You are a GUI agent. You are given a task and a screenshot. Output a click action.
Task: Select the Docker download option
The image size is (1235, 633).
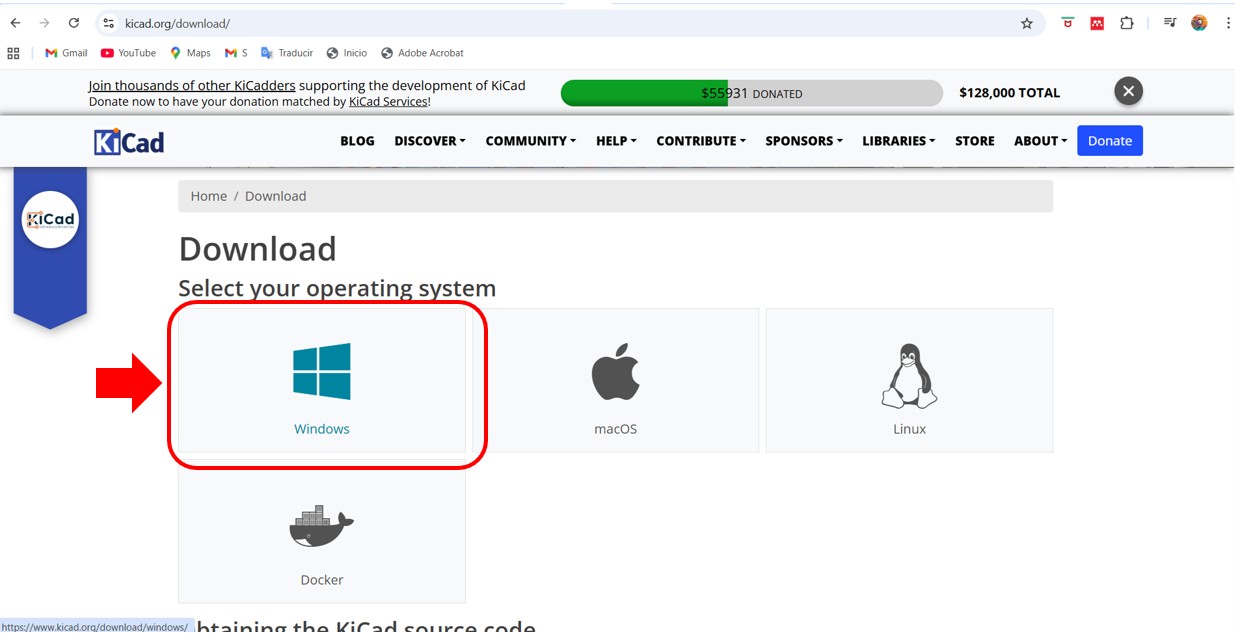[322, 531]
